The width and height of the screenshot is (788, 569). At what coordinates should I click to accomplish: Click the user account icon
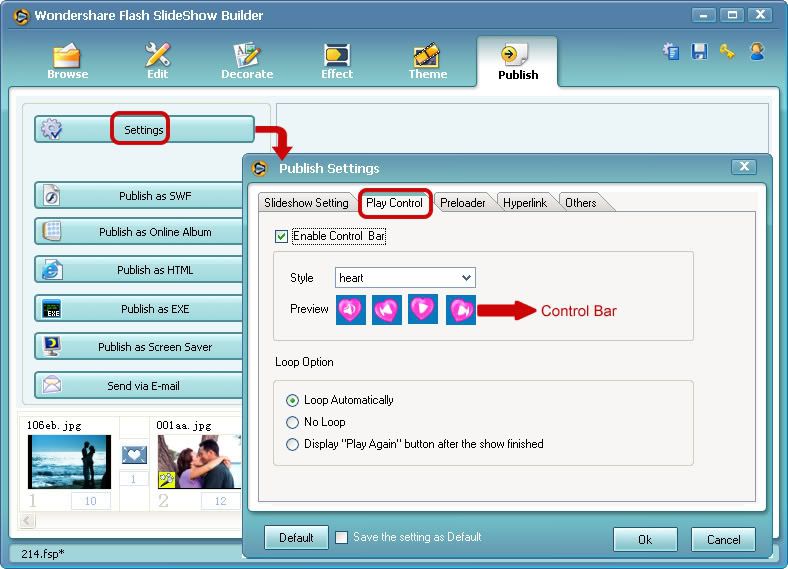click(x=757, y=52)
